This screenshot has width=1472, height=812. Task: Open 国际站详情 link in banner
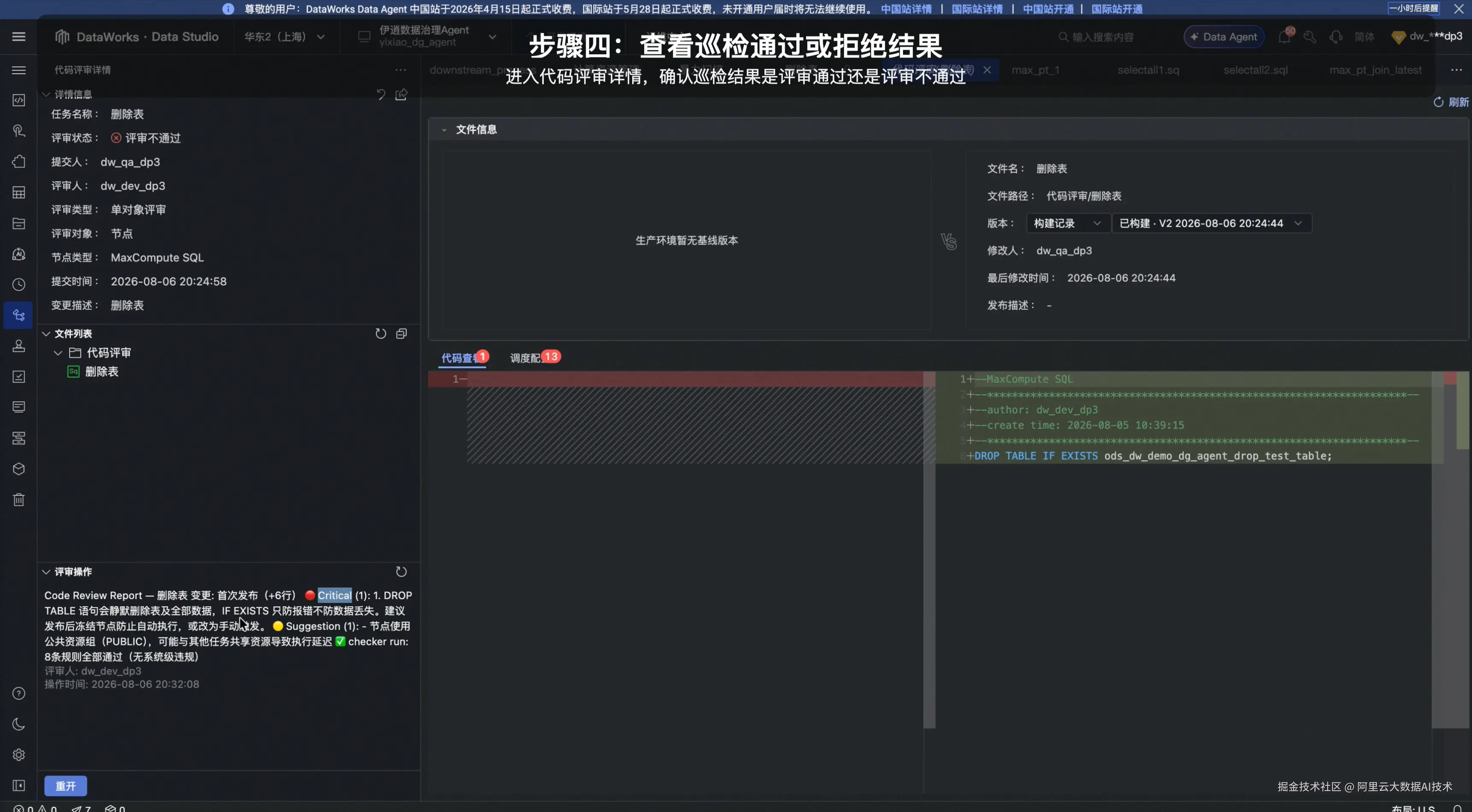(x=977, y=9)
